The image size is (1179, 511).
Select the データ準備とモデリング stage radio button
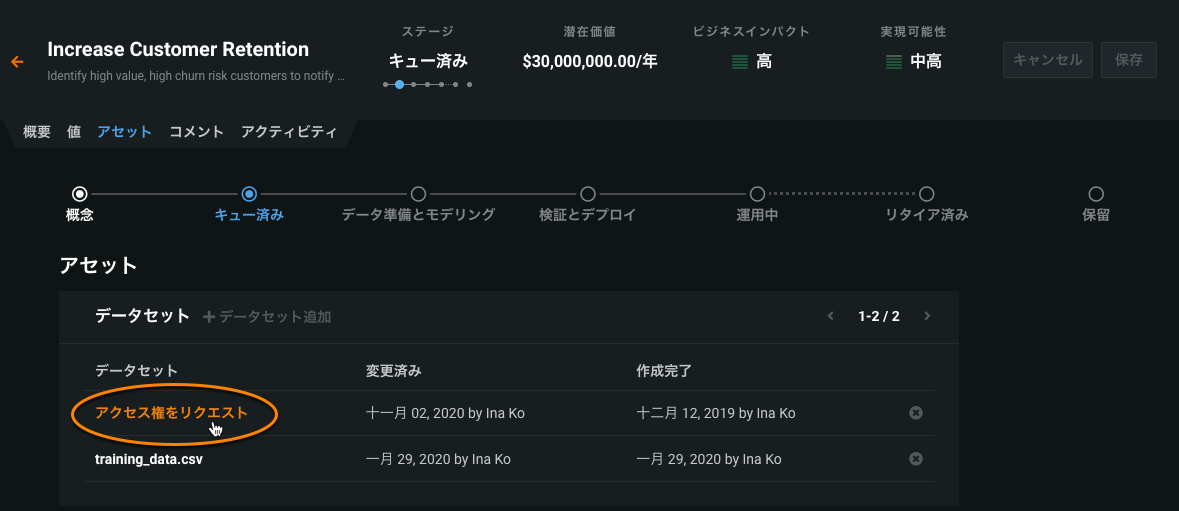point(419,194)
